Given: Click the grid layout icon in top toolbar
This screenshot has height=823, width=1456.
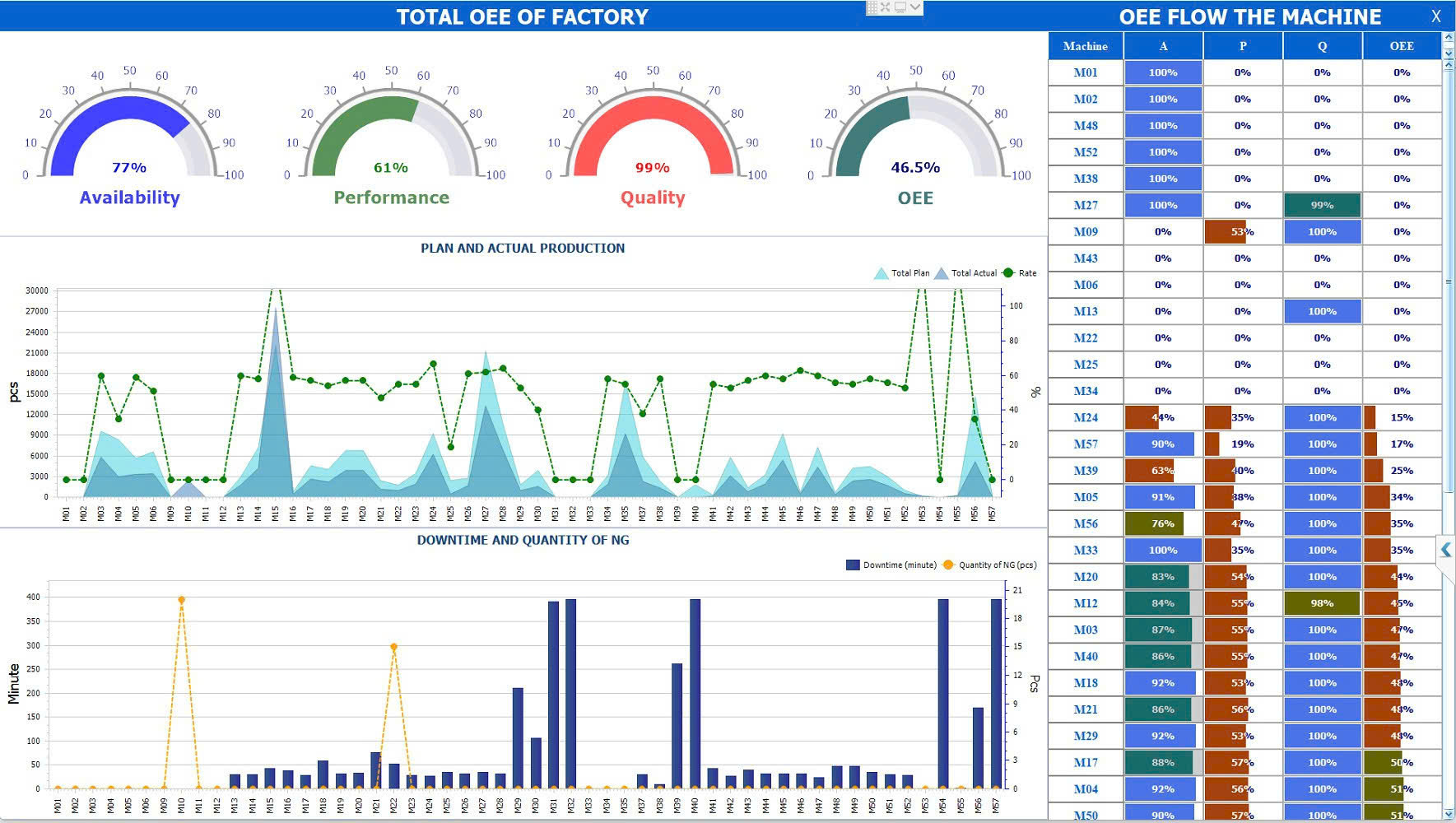Looking at the screenshot, I should 872,7.
